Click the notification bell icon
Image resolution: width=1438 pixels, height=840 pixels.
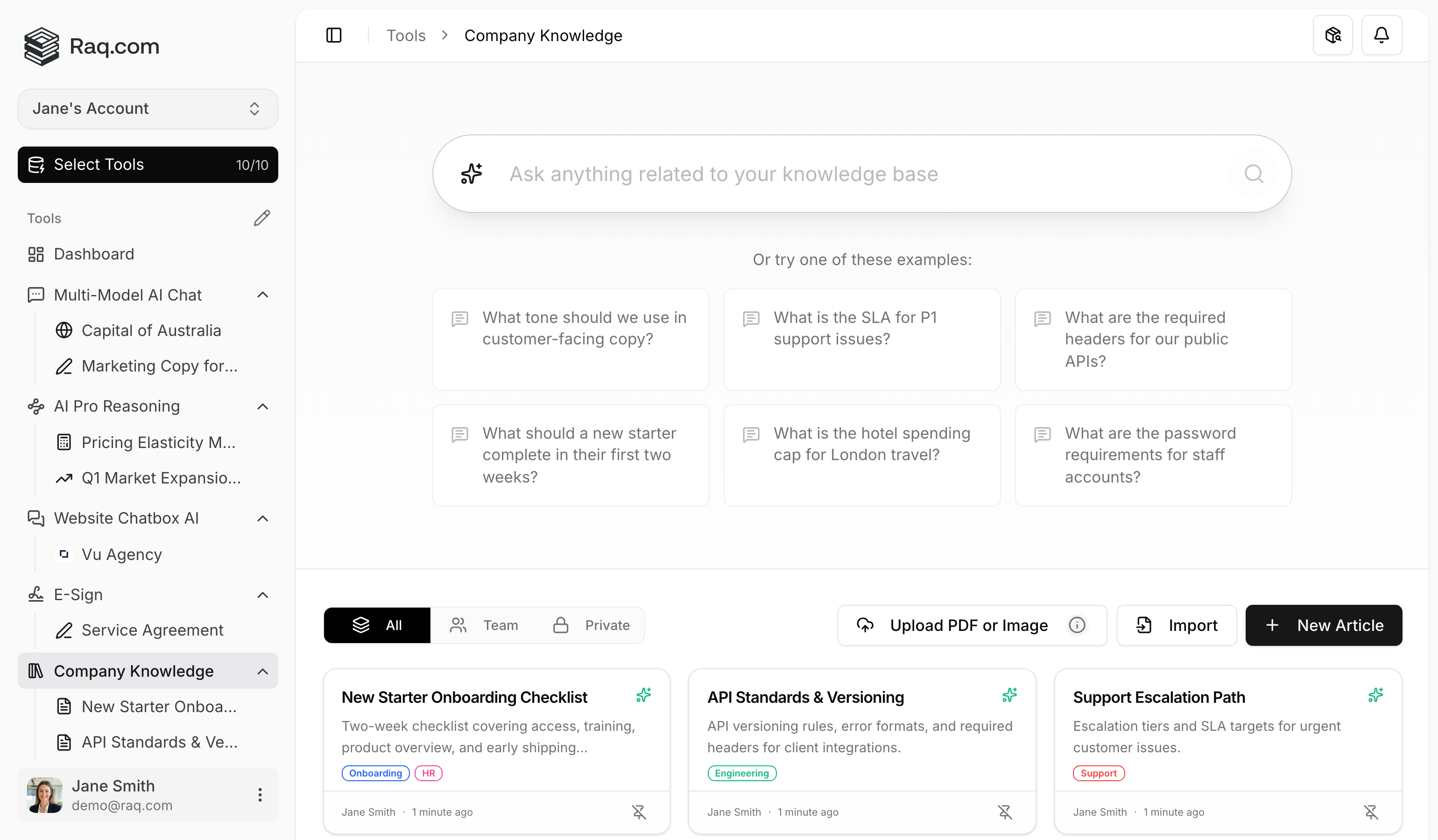[1382, 35]
